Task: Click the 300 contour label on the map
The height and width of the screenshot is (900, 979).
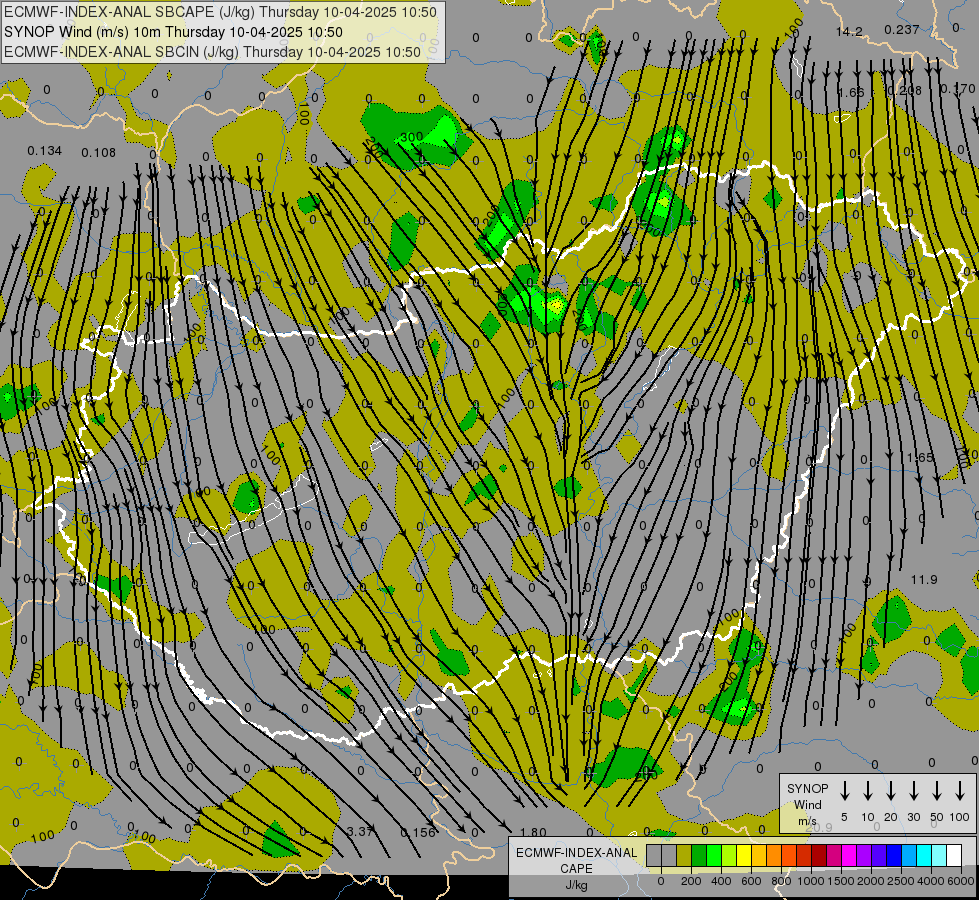Action: click(412, 137)
